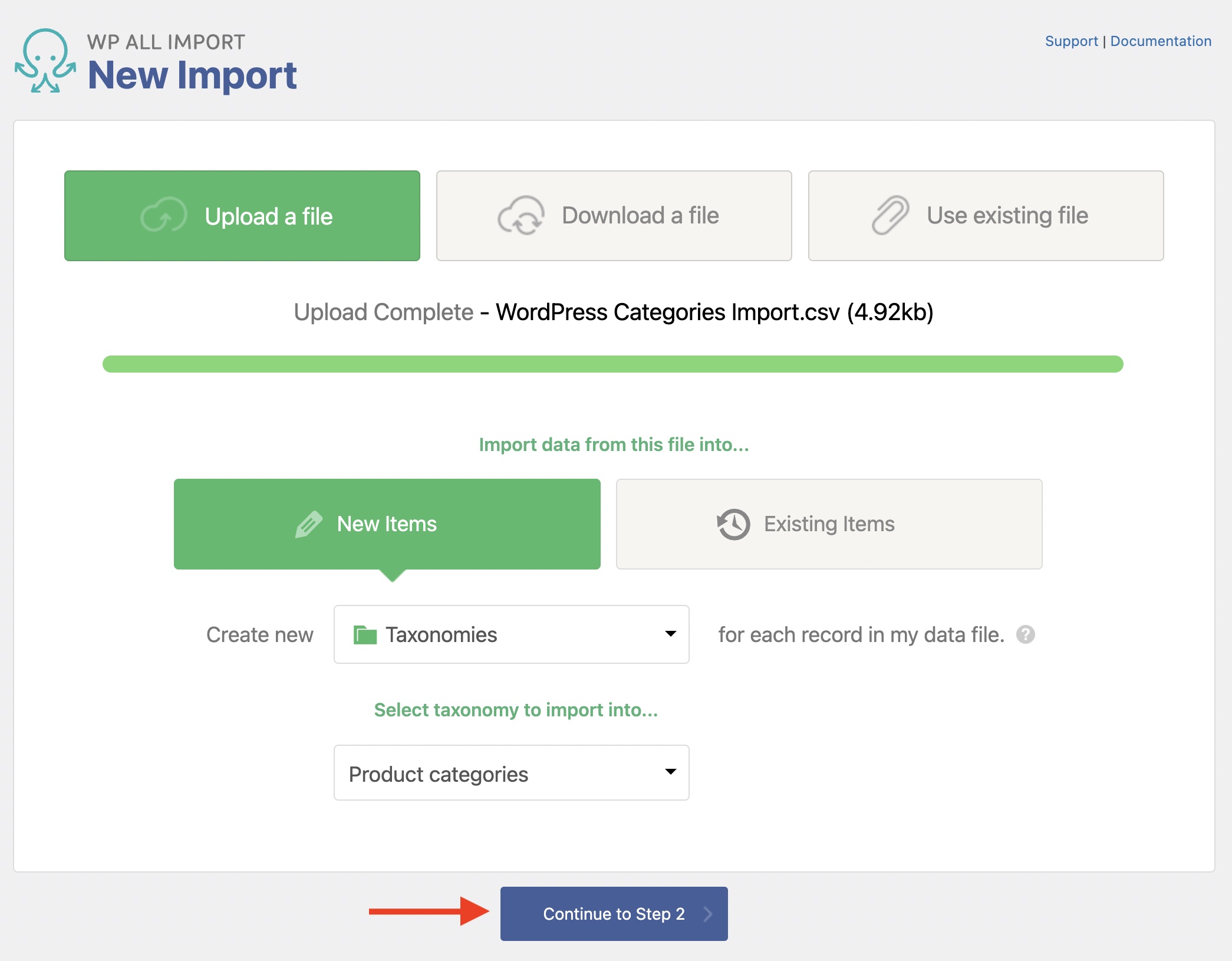Image resolution: width=1232 pixels, height=961 pixels.
Task: Click the green upload progress bar
Action: pyautogui.click(x=612, y=364)
